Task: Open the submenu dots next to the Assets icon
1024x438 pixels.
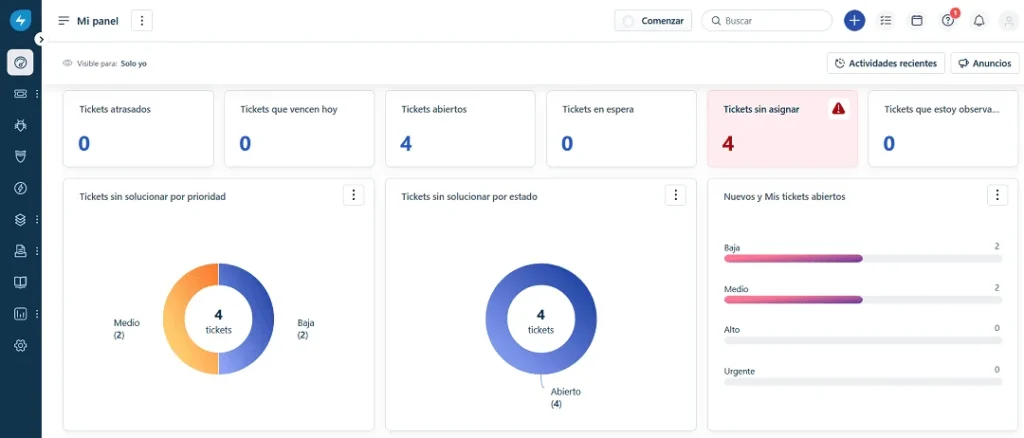Action: [37, 219]
